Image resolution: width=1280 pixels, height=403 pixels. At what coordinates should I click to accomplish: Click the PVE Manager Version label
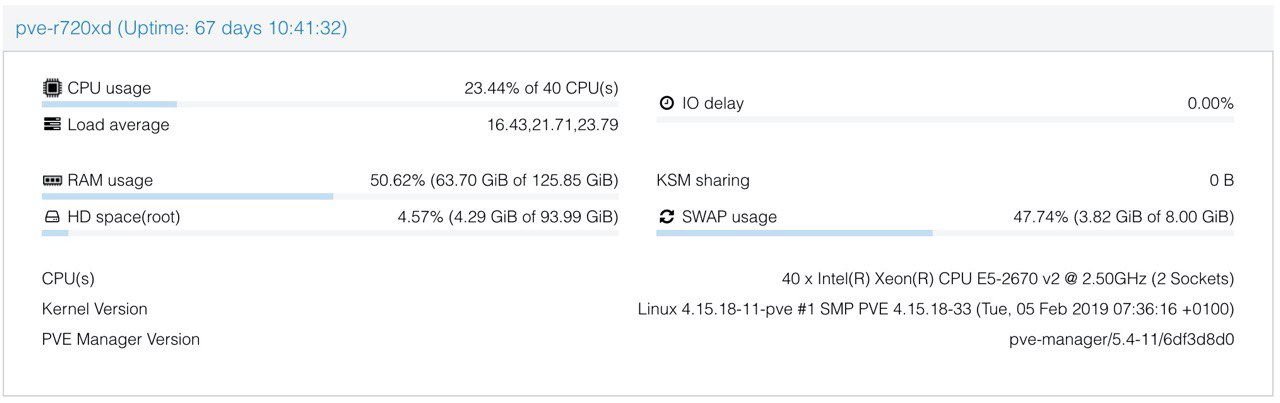121,339
